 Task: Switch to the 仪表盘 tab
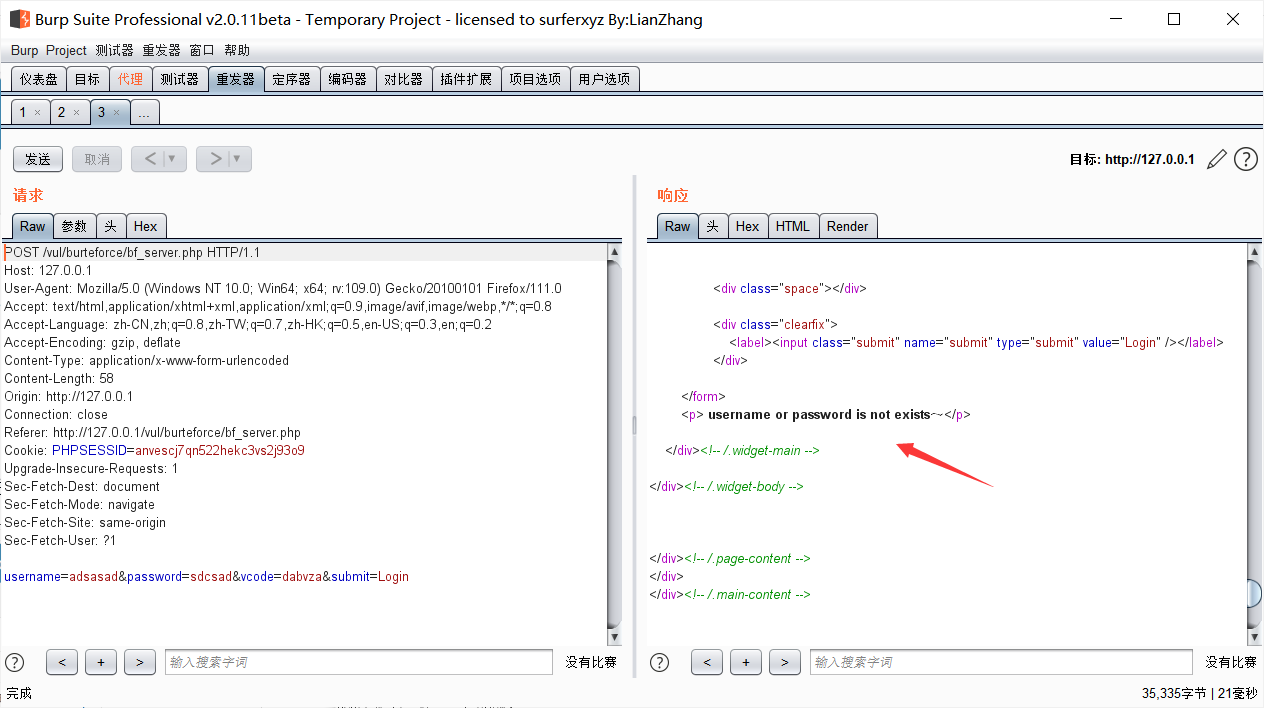(39, 79)
